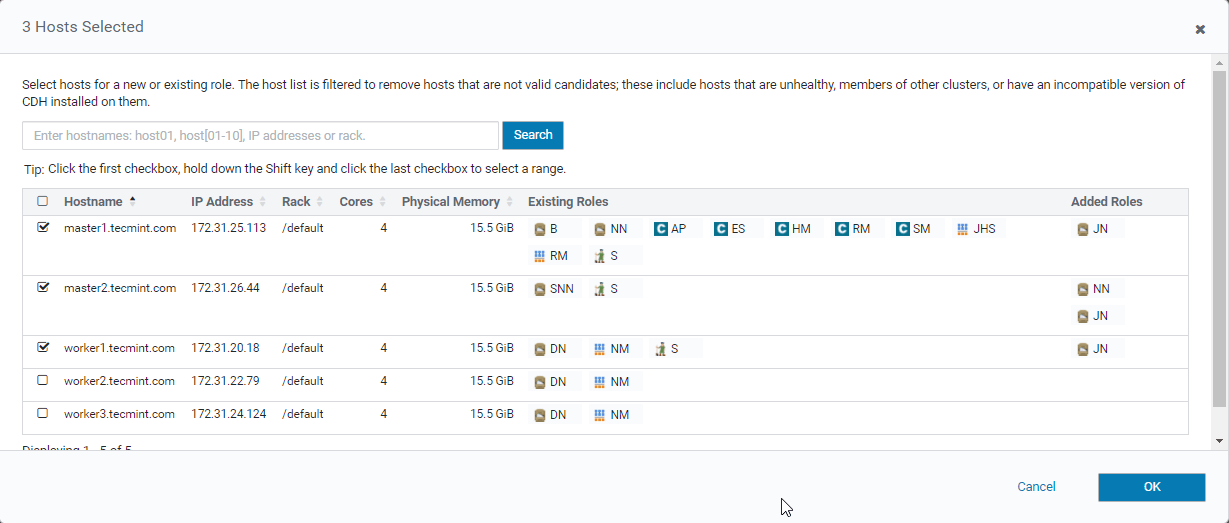The height and width of the screenshot is (523, 1229).
Task: Click the JHS role icon on master1
Action: [963, 229]
